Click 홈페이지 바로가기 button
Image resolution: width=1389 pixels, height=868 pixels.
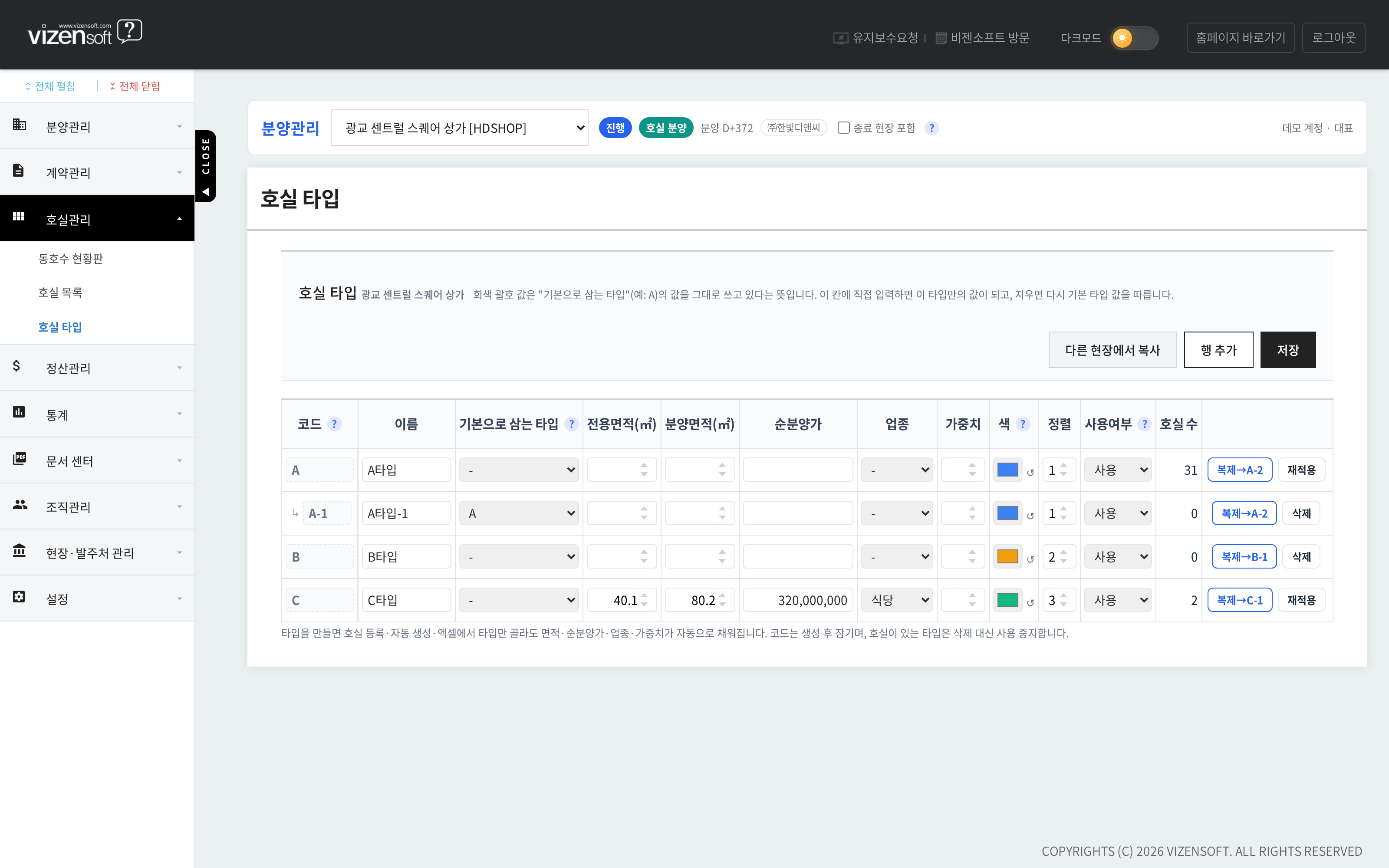pyautogui.click(x=1241, y=38)
